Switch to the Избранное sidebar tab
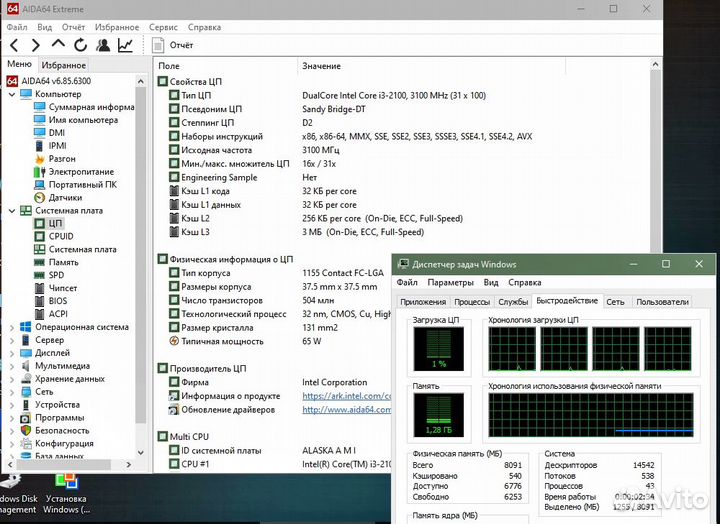 (x=63, y=65)
